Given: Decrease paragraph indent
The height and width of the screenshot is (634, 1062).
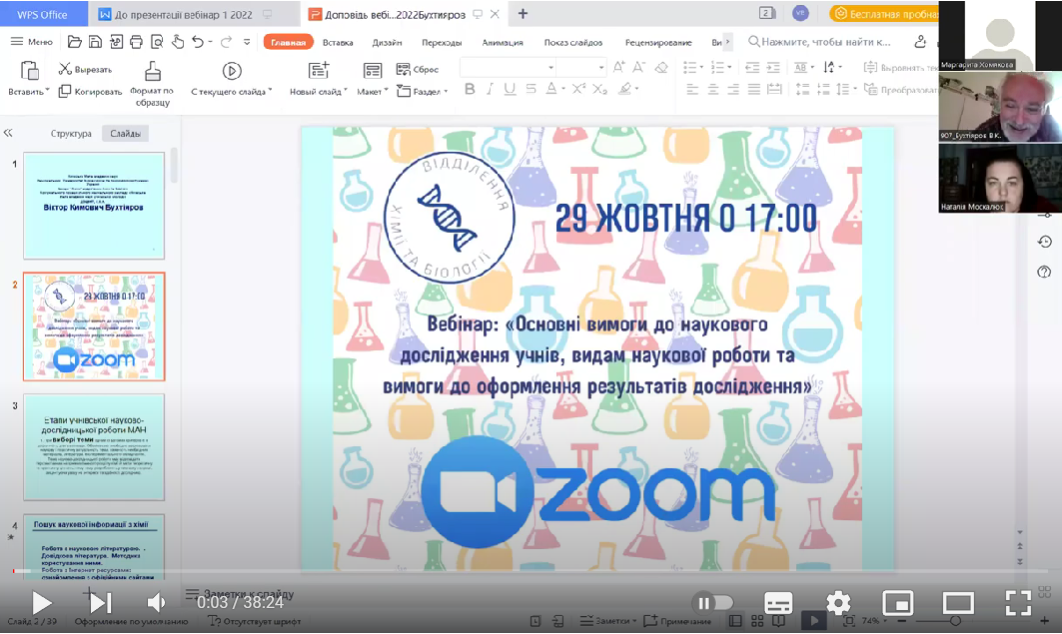Looking at the screenshot, I should pyautogui.click(x=752, y=67).
